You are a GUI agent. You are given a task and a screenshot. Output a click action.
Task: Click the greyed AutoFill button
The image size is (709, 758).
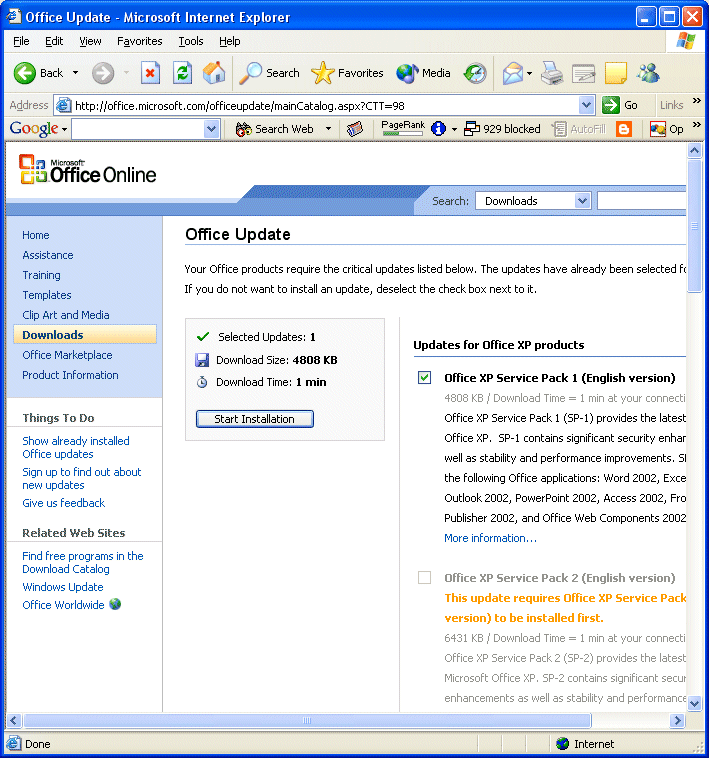(x=579, y=129)
